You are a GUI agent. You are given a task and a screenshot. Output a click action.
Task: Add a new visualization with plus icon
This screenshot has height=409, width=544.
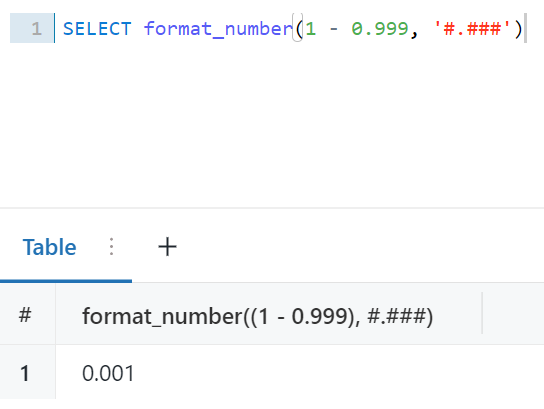(x=167, y=247)
